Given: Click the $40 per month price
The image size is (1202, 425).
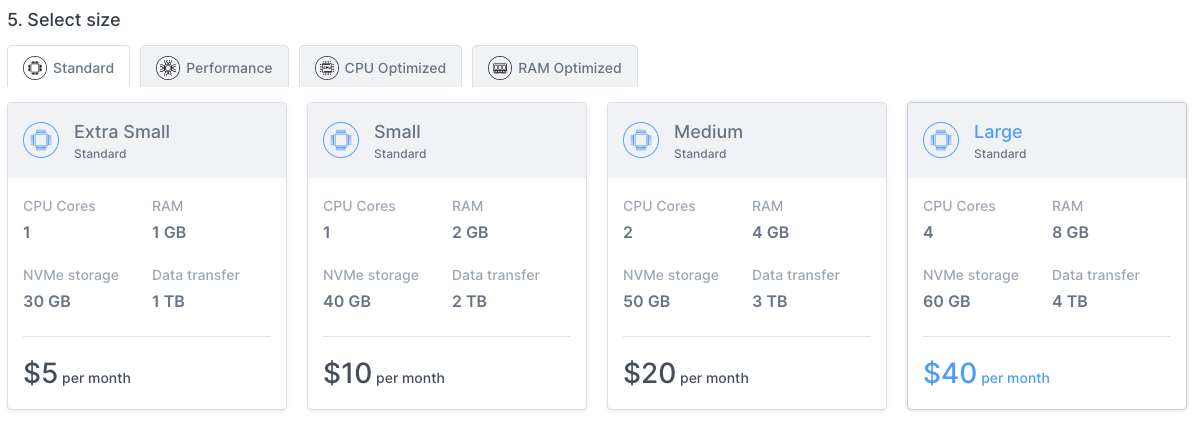Looking at the screenshot, I should 986,374.
